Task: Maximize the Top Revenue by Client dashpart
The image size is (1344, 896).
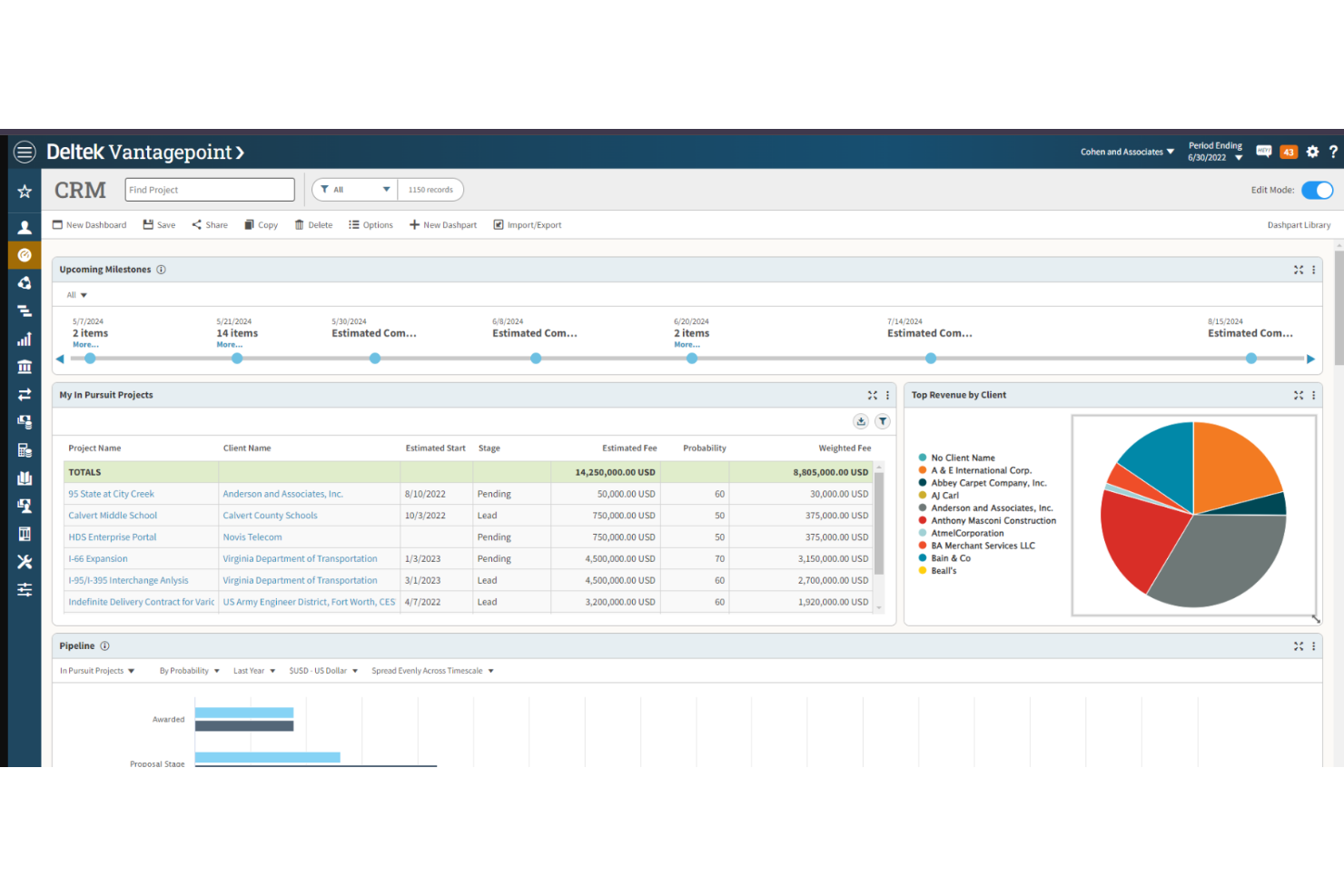Action: (x=1299, y=395)
